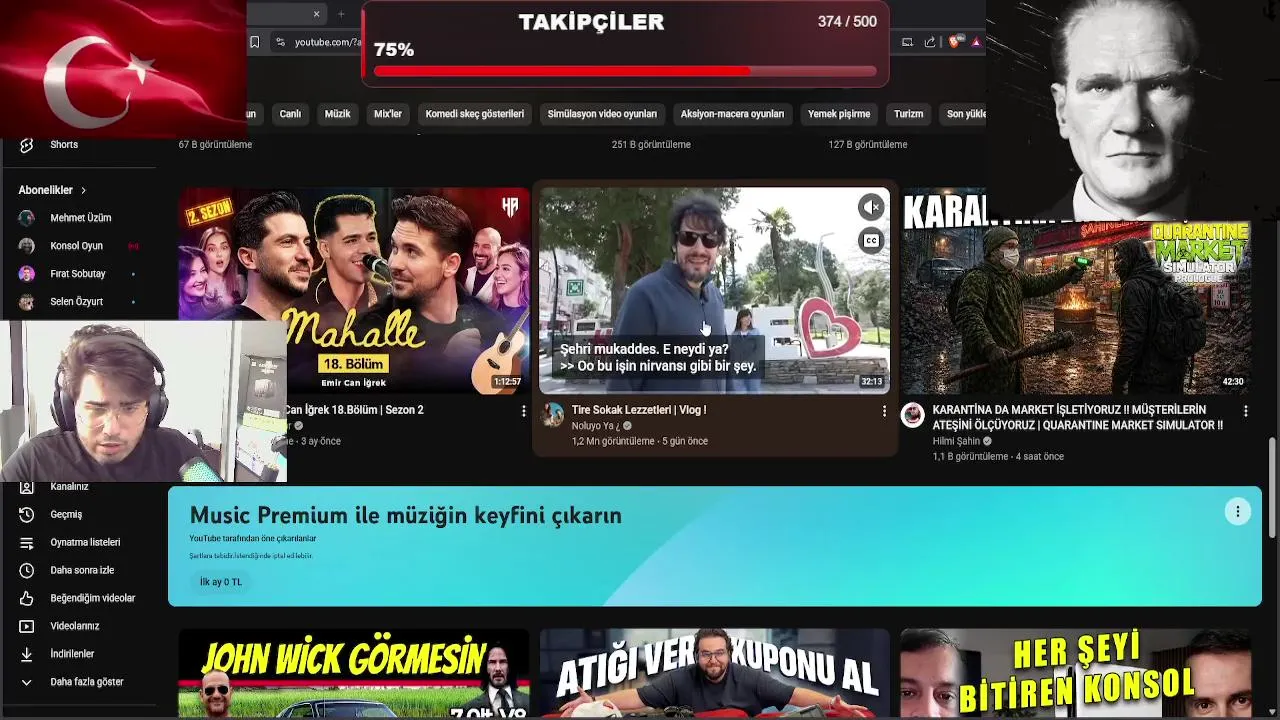Click the Geçmiş history clock icon
Viewport: 1280px width, 720px height.
pos(27,514)
